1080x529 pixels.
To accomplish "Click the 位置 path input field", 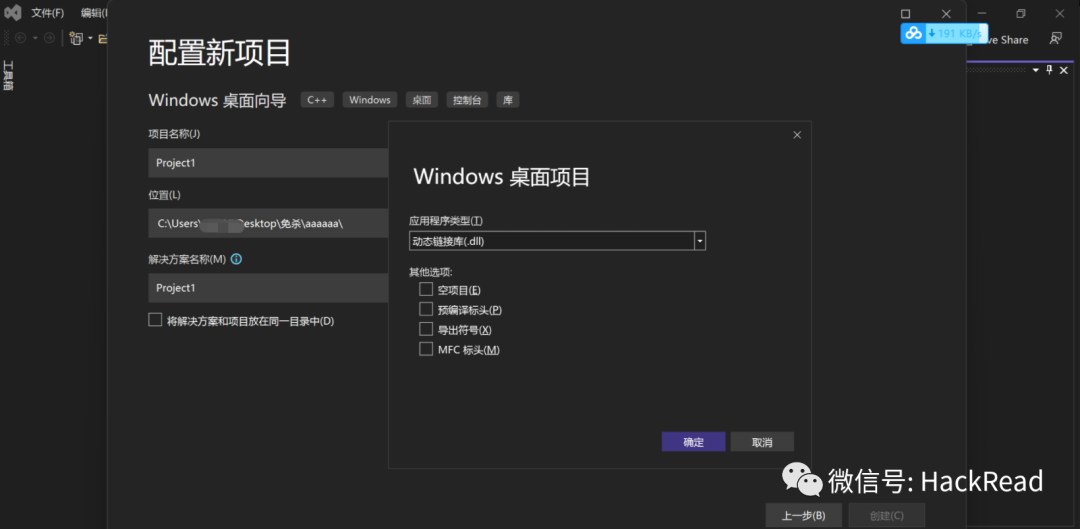I will coord(269,223).
